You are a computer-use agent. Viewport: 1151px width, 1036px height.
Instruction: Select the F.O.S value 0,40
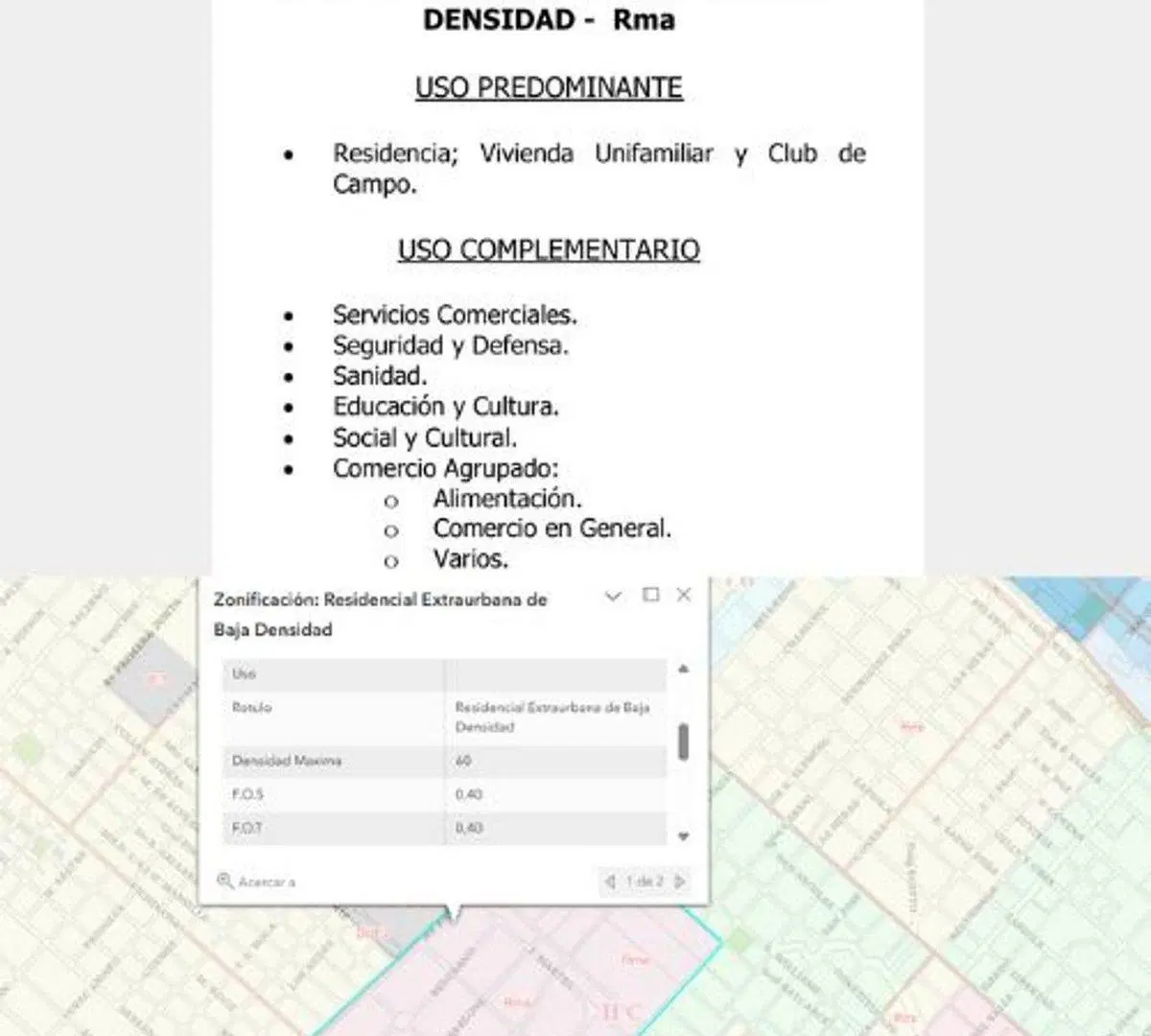click(469, 794)
